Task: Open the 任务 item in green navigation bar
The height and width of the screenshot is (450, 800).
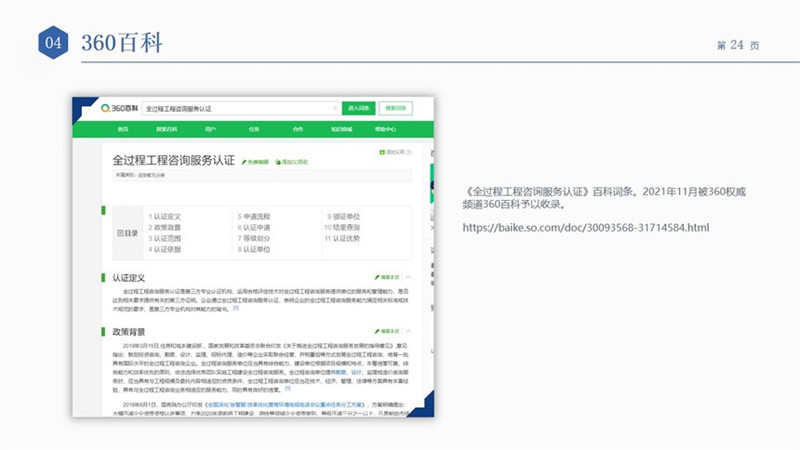Action: click(254, 130)
